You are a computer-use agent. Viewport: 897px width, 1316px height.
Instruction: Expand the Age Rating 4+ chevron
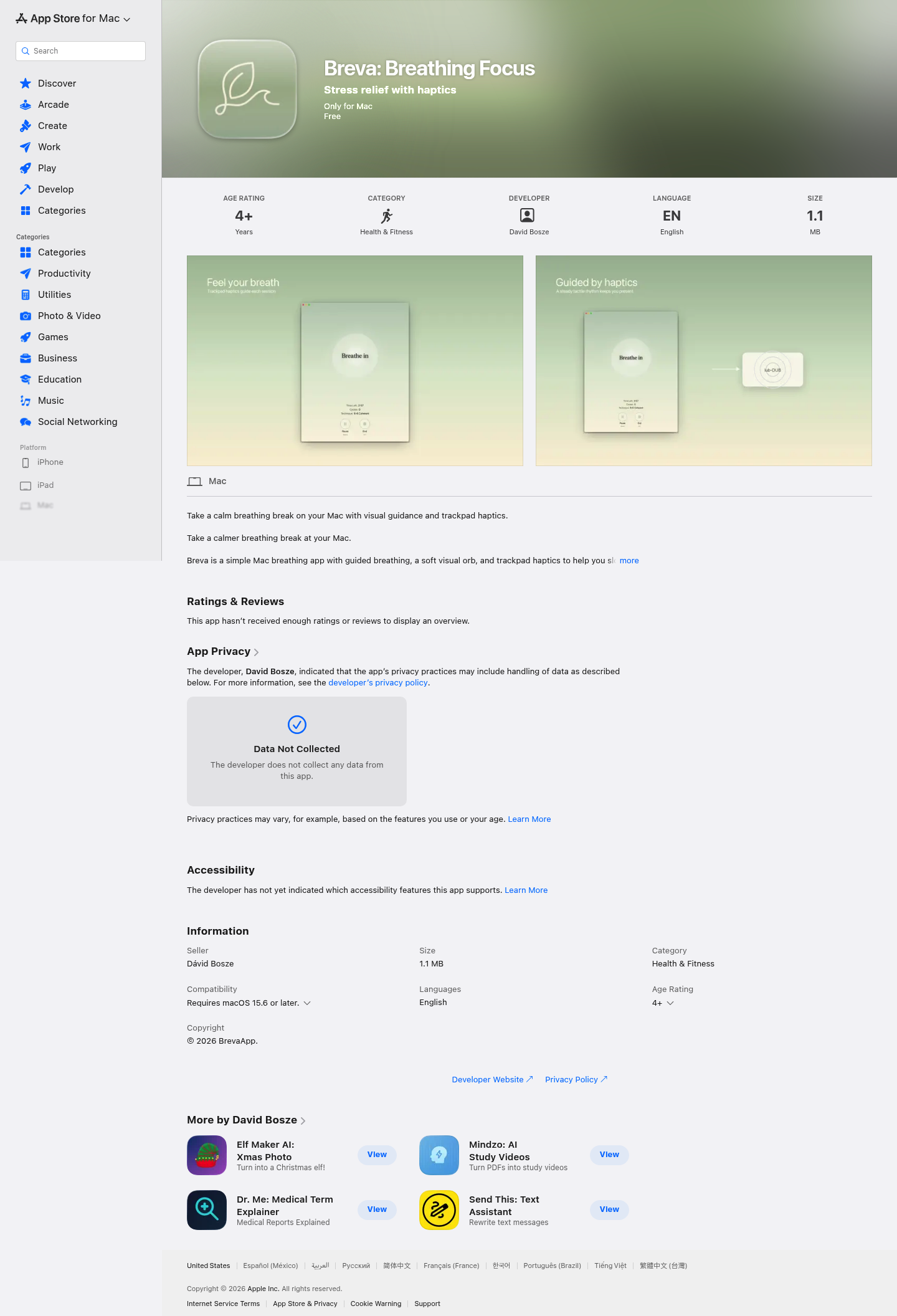670,1003
